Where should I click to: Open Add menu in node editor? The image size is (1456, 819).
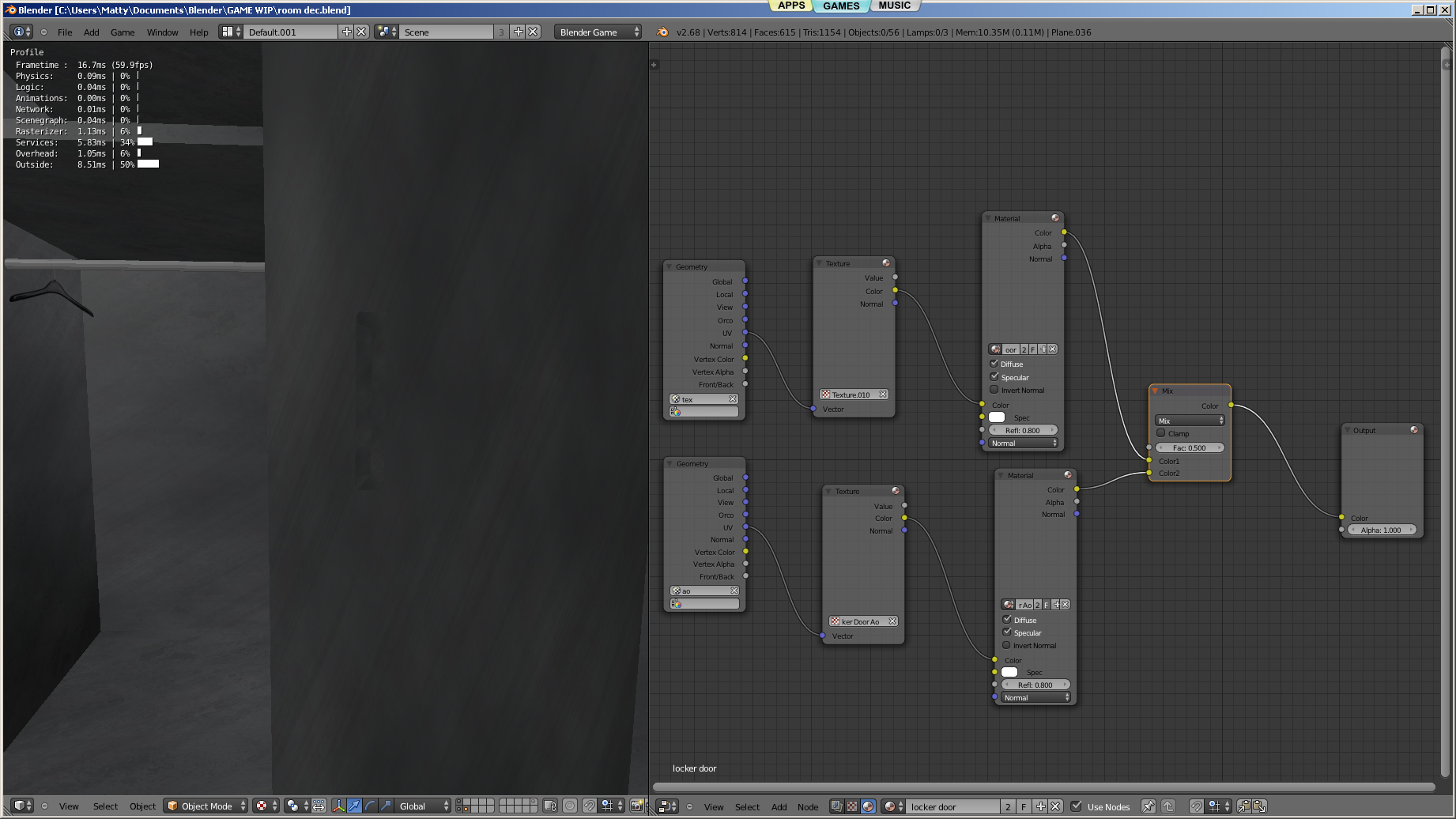click(779, 807)
